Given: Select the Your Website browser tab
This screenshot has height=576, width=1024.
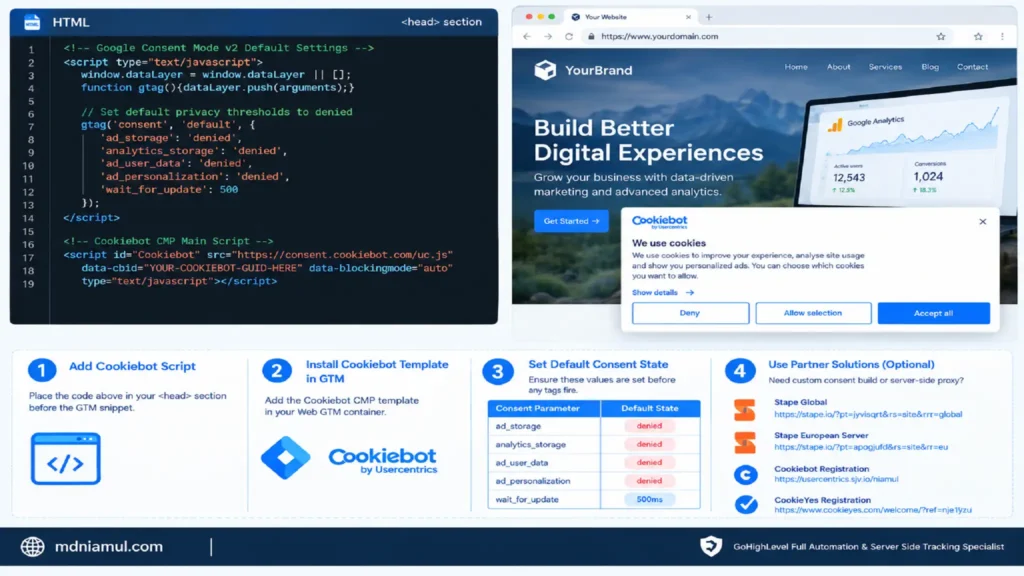Looking at the screenshot, I should click(x=631, y=17).
